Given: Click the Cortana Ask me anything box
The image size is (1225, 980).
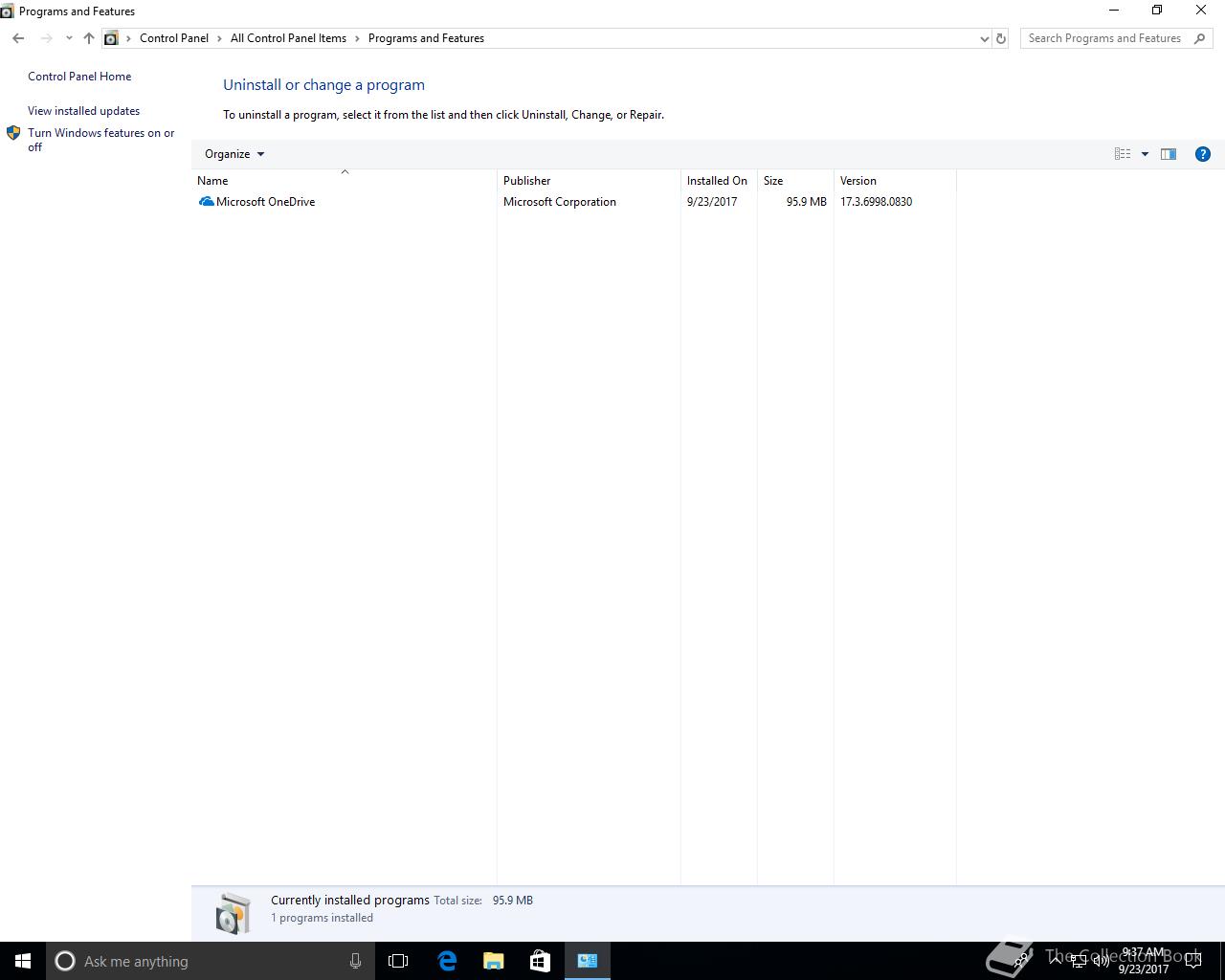Looking at the screenshot, I should point(211,961).
